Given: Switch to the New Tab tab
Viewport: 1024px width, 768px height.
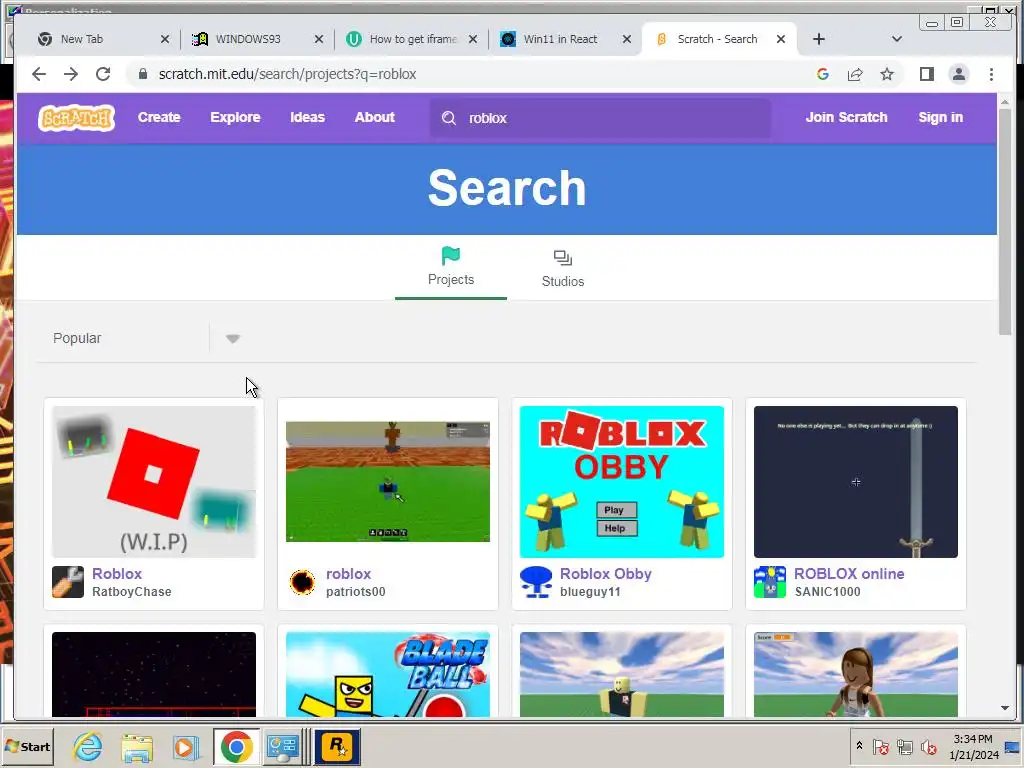Looking at the screenshot, I should [82, 39].
